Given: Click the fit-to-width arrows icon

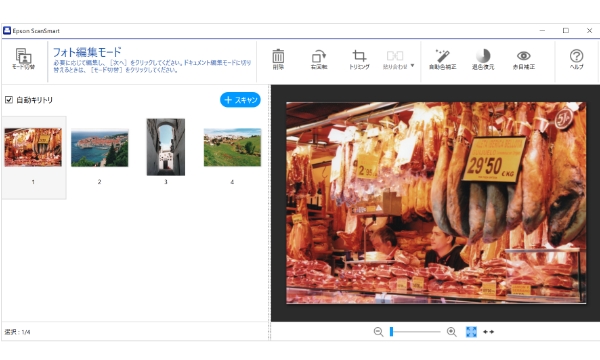Looking at the screenshot, I should (489, 332).
